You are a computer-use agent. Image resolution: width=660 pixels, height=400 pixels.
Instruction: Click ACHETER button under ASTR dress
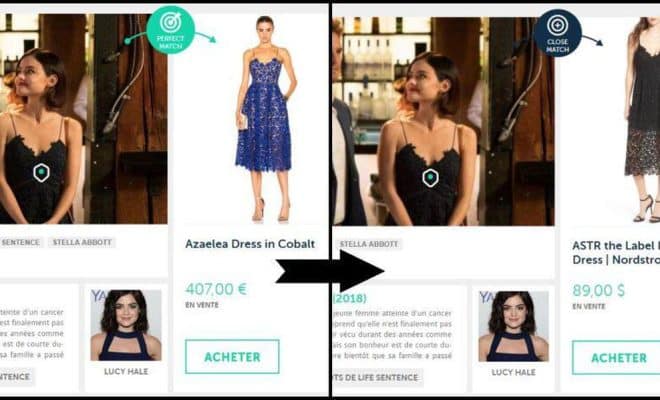[616, 358]
